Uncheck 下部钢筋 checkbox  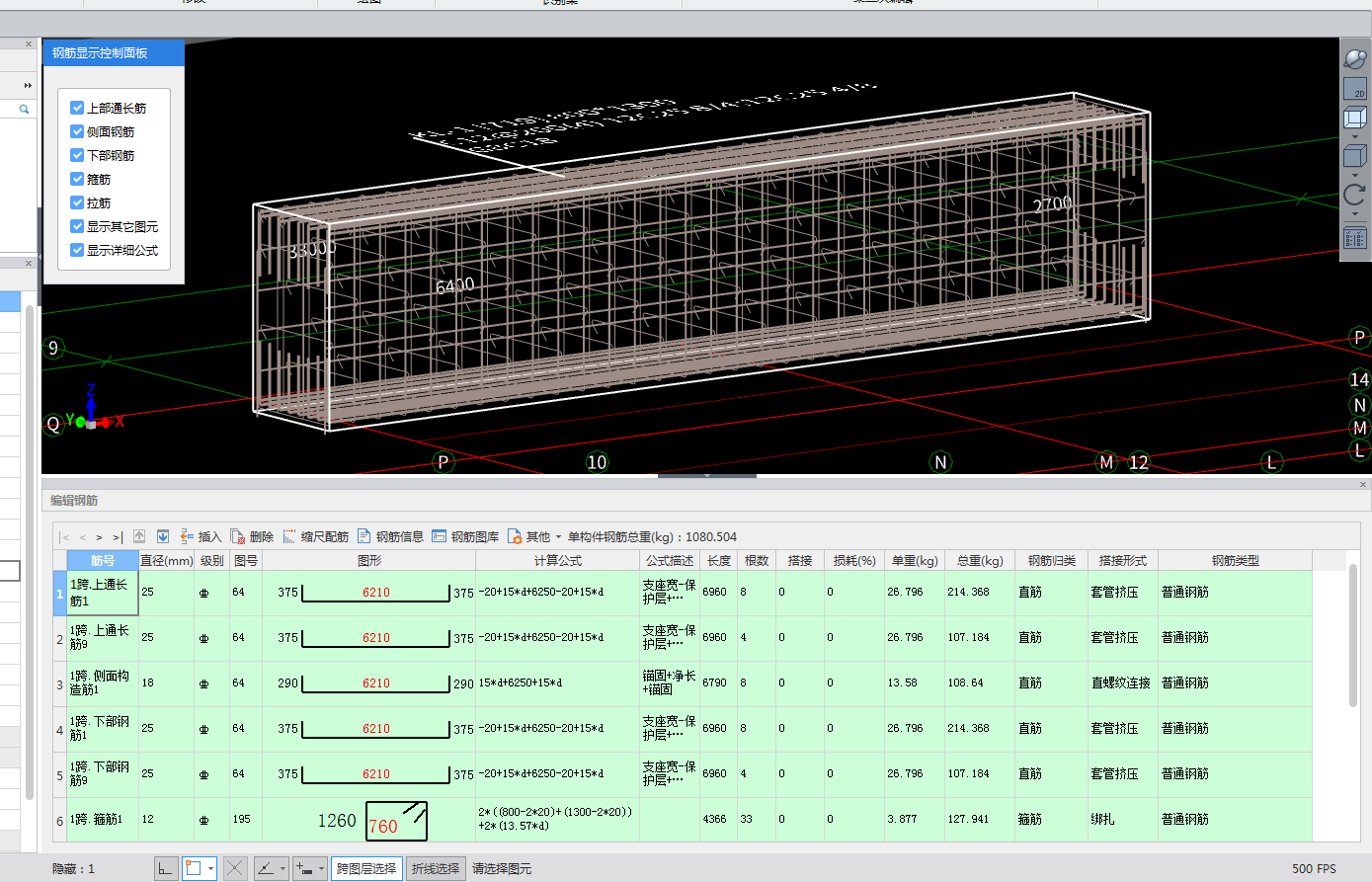[x=77, y=155]
